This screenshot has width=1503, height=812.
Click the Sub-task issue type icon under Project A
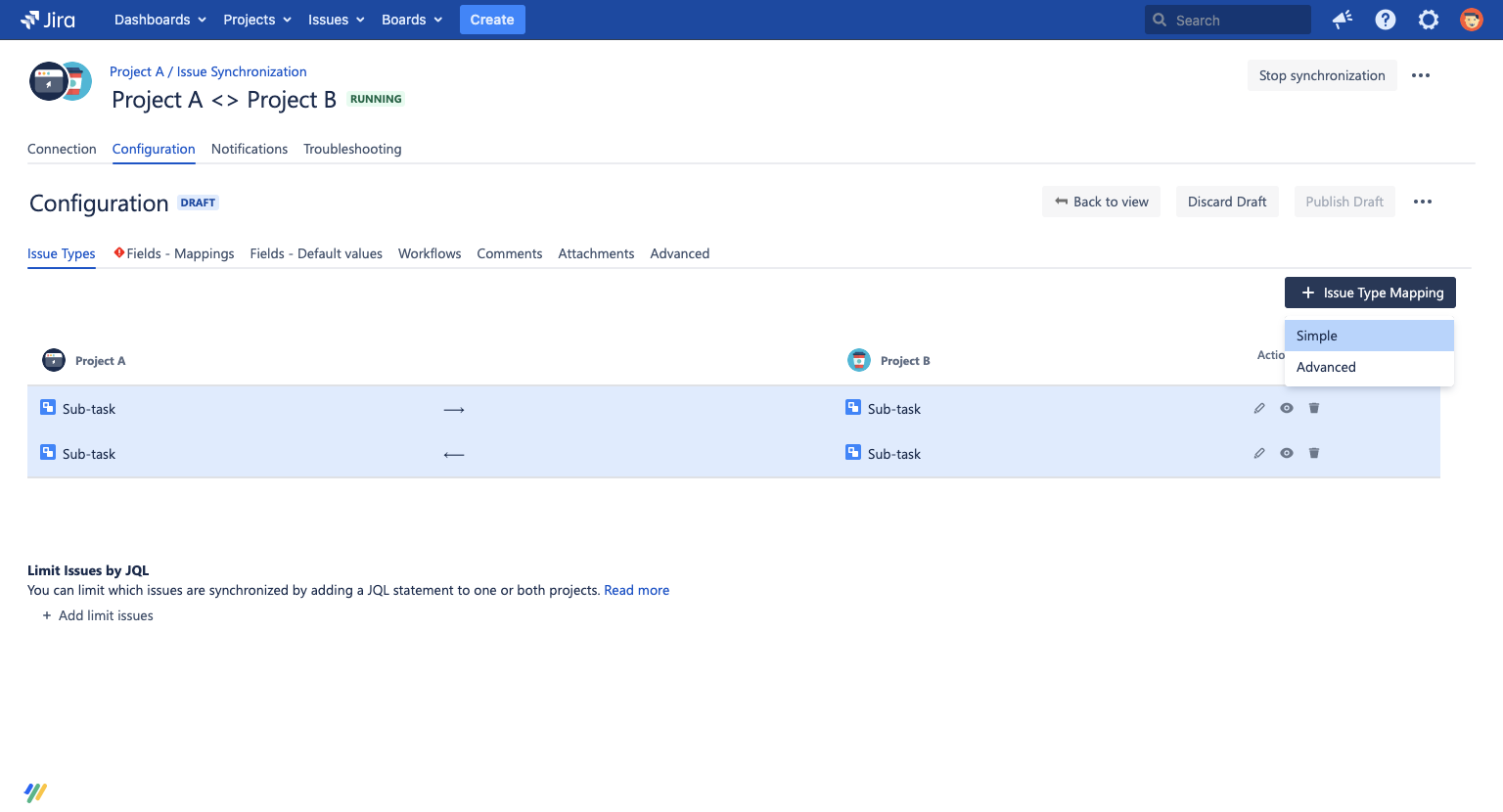click(x=47, y=408)
